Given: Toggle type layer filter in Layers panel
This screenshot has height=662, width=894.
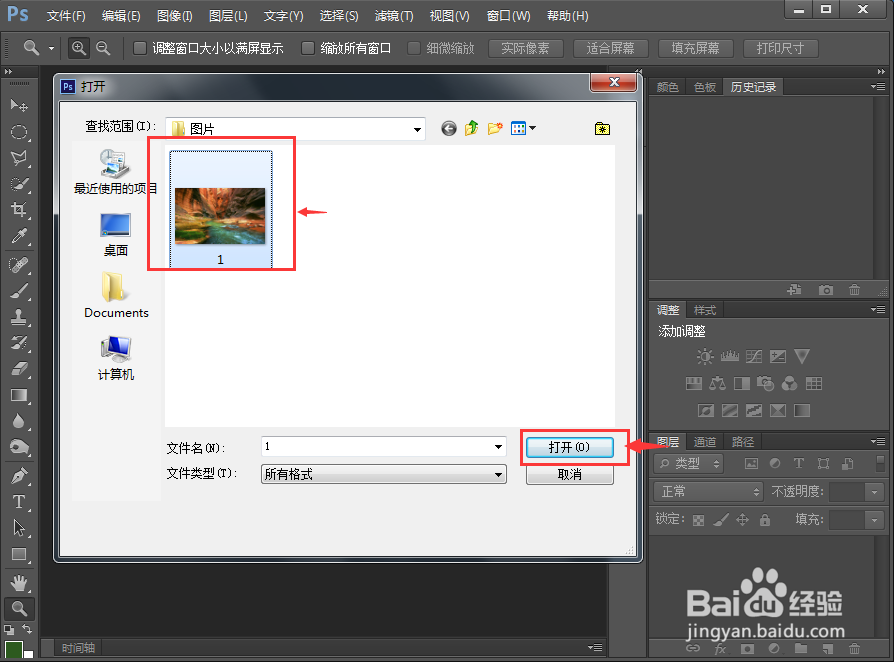Looking at the screenshot, I should coord(799,464).
